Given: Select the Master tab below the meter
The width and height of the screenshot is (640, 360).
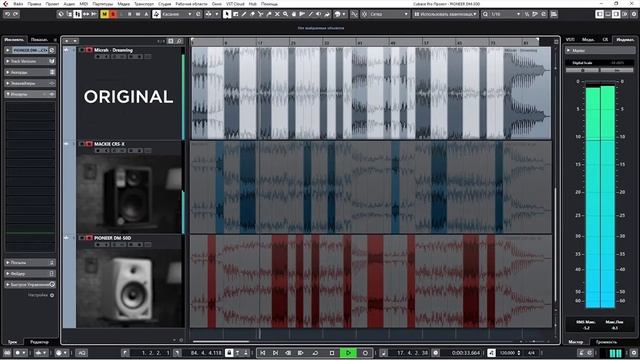Looking at the screenshot, I should click(576, 342).
